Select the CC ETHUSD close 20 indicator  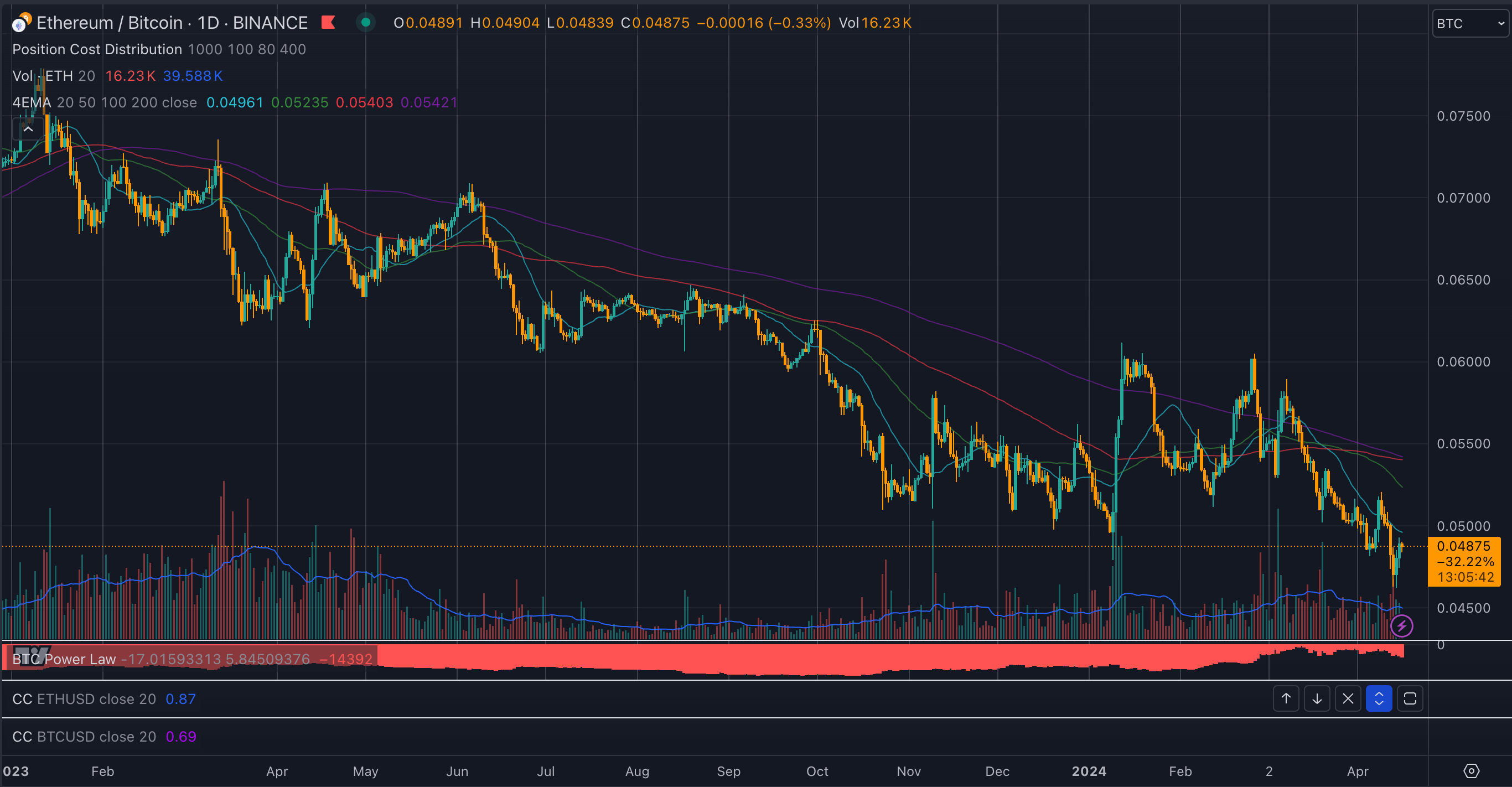84,699
